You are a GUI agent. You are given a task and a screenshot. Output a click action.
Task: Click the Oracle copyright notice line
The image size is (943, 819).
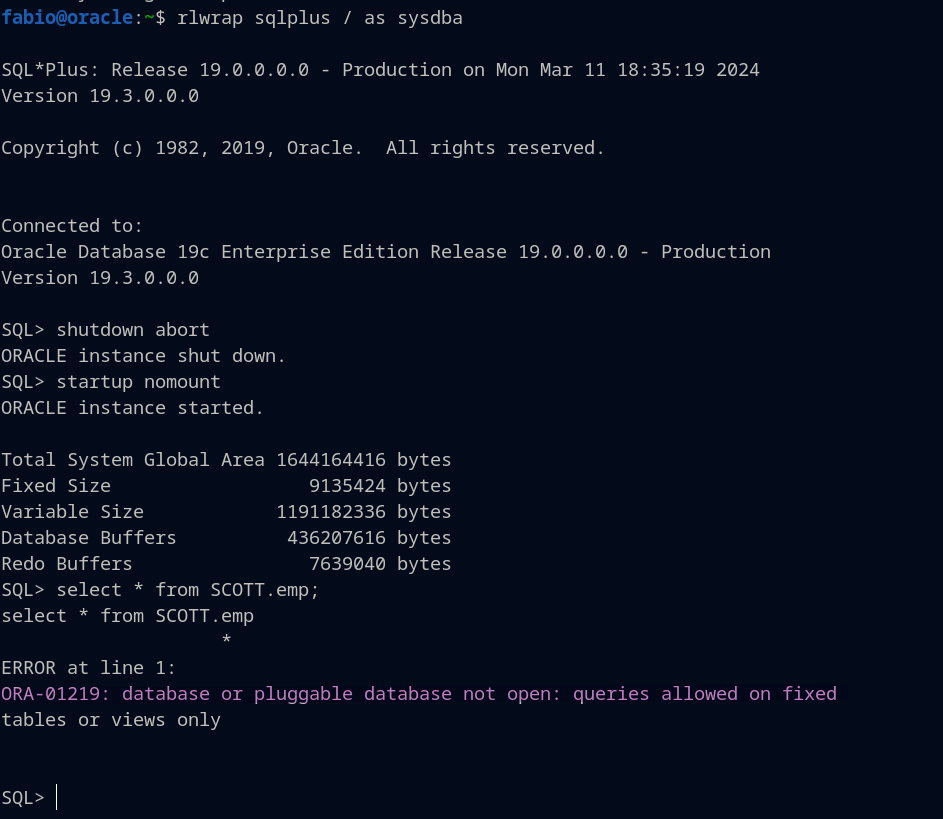(x=303, y=148)
